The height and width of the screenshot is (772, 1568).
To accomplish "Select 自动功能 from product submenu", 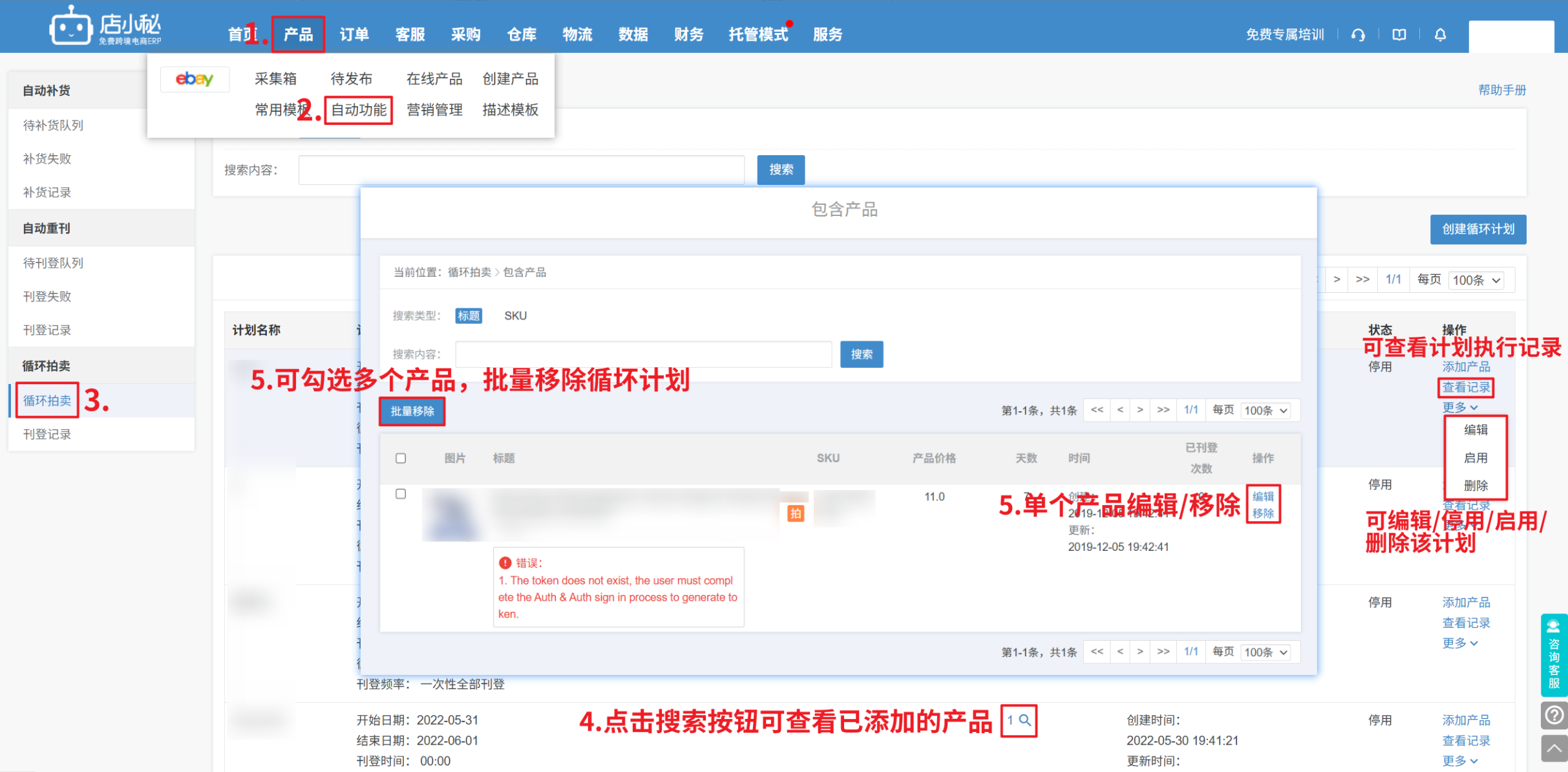I will coord(359,110).
